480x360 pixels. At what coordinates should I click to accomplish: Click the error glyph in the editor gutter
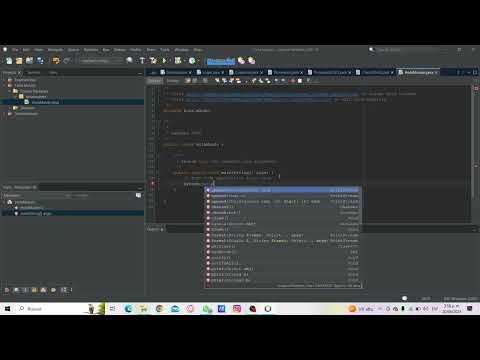[x=153, y=183]
